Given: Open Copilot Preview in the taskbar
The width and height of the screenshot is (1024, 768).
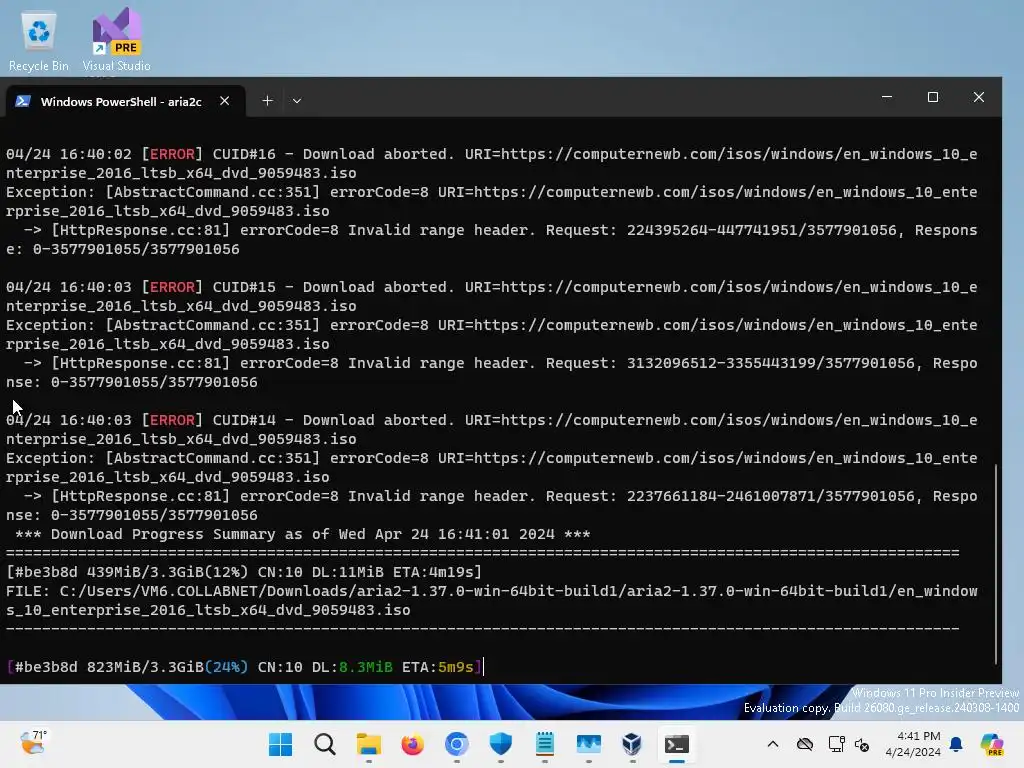Looking at the screenshot, I should coord(992,744).
